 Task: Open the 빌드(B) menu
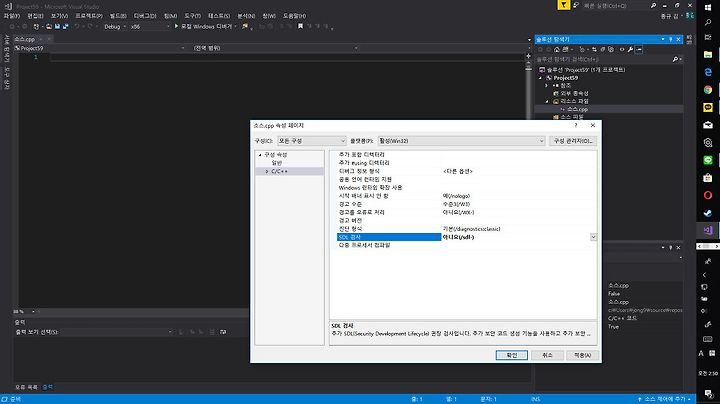pyautogui.click(x=118, y=16)
